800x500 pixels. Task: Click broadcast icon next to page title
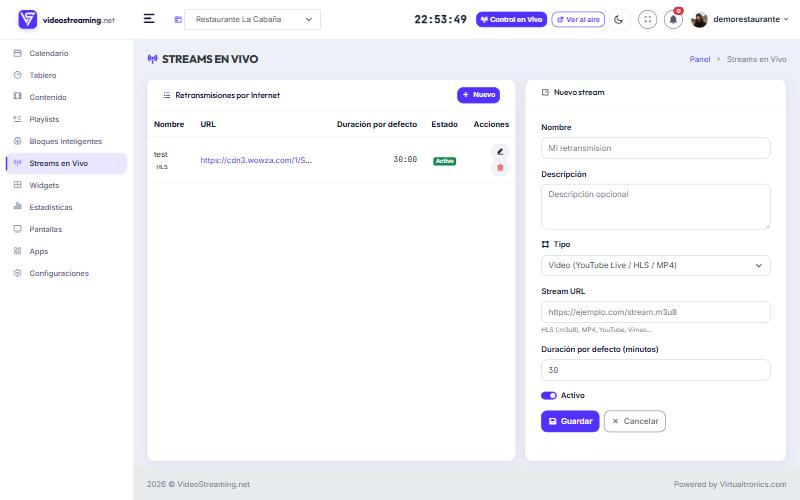point(152,59)
